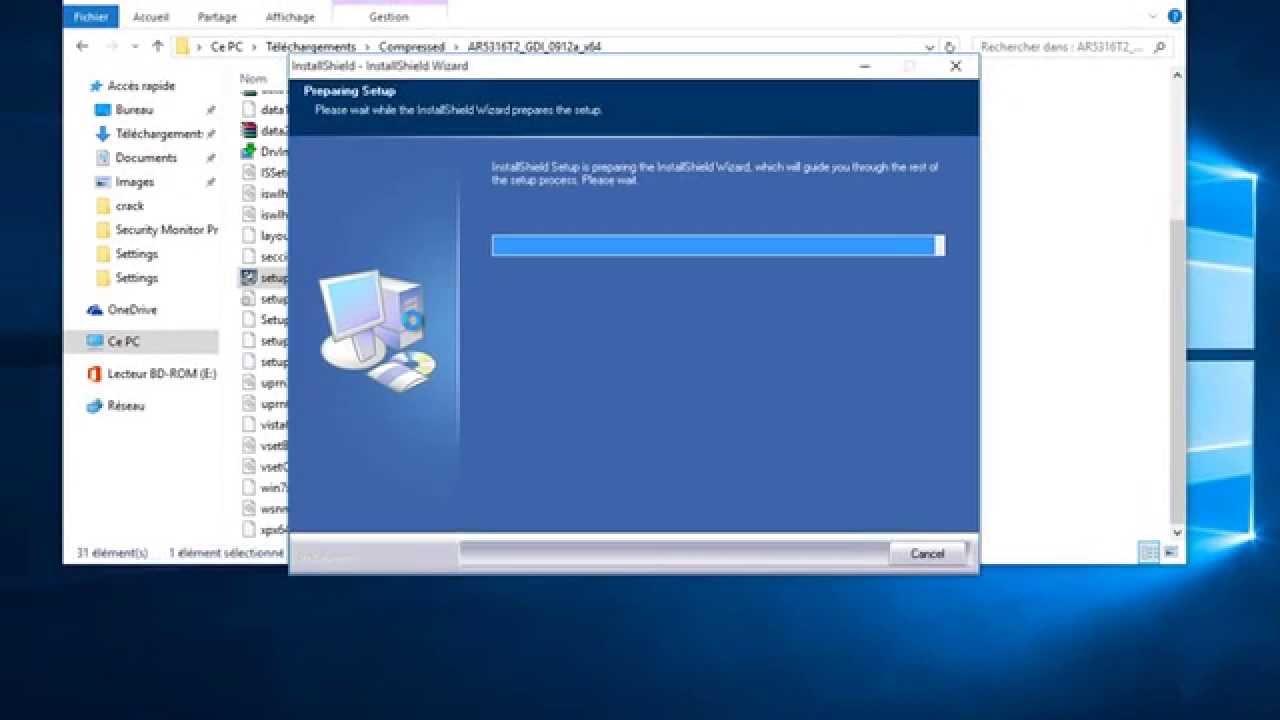Expand the address bar history dropdown

tap(929, 47)
